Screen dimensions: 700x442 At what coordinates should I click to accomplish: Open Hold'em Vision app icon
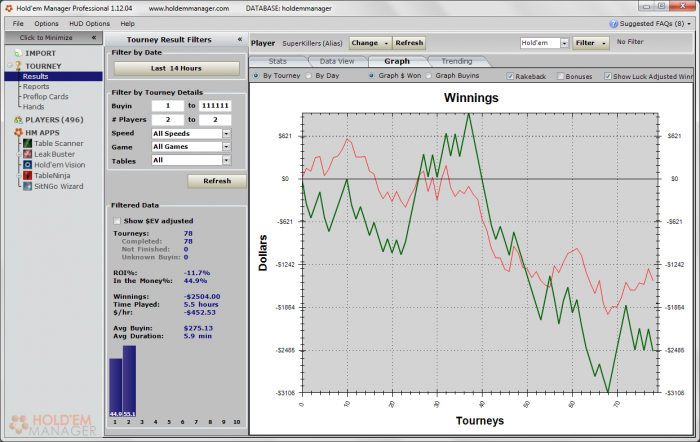point(27,165)
